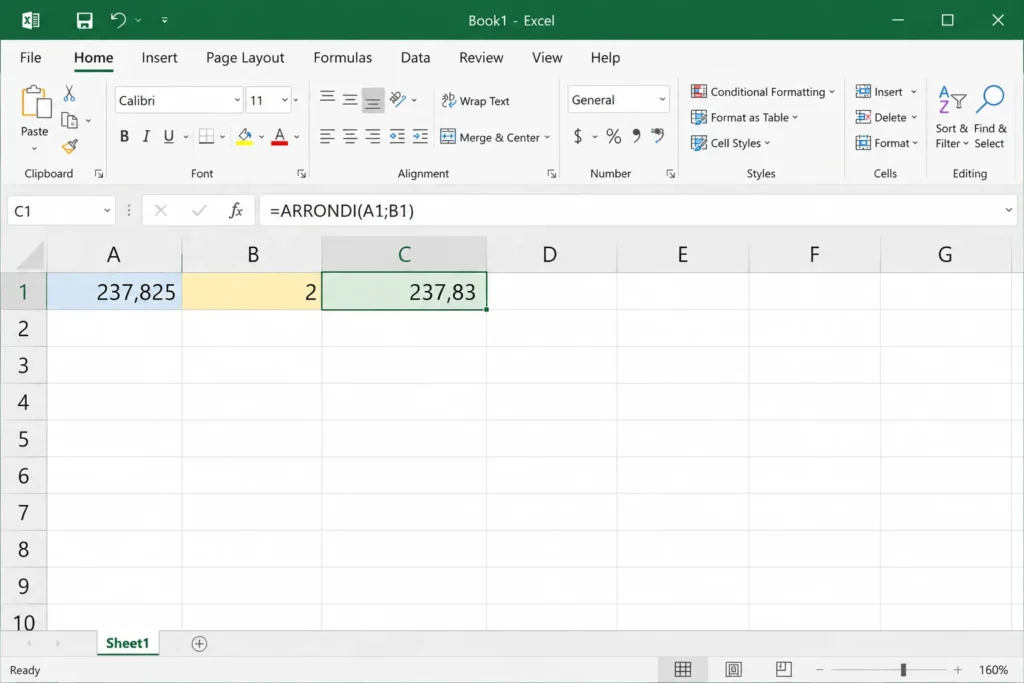
Task: Expand the Name Box dropdown arrow
Action: click(x=106, y=211)
